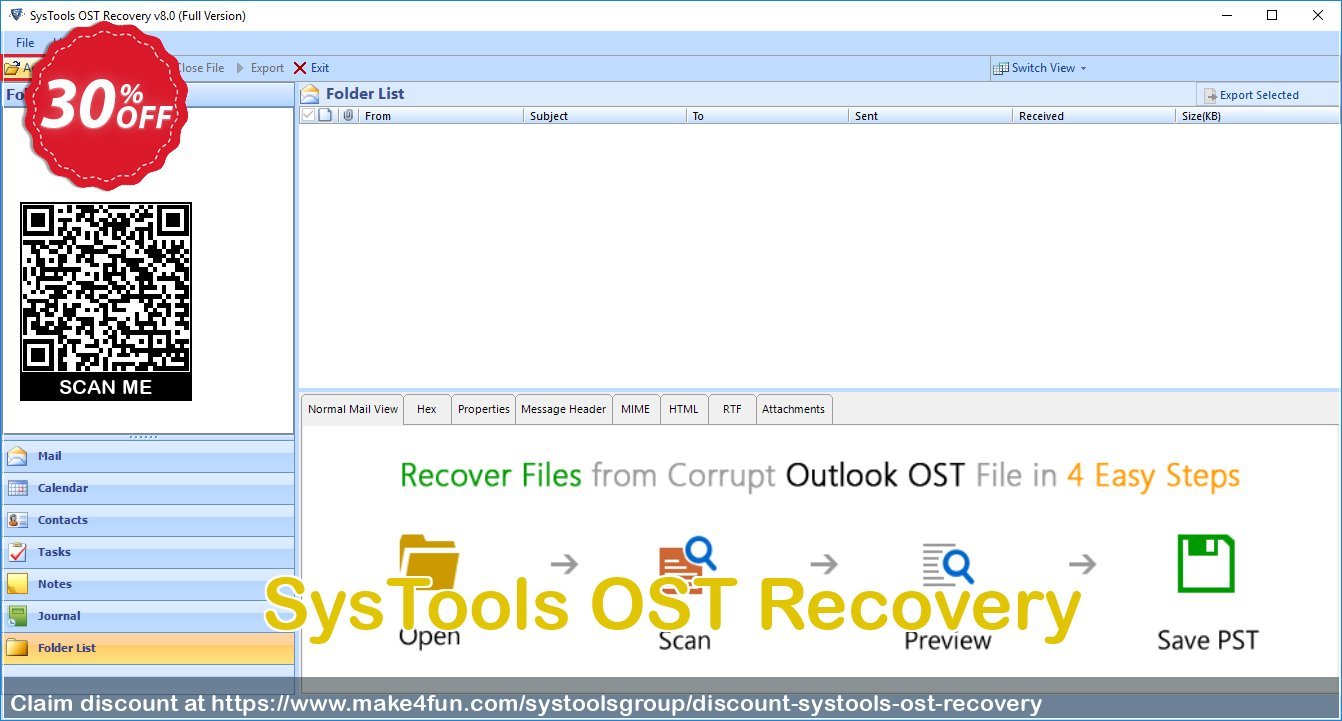The width and height of the screenshot is (1342, 721).
Task: Sort by the Size(KB) column header
Action: [1258, 116]
